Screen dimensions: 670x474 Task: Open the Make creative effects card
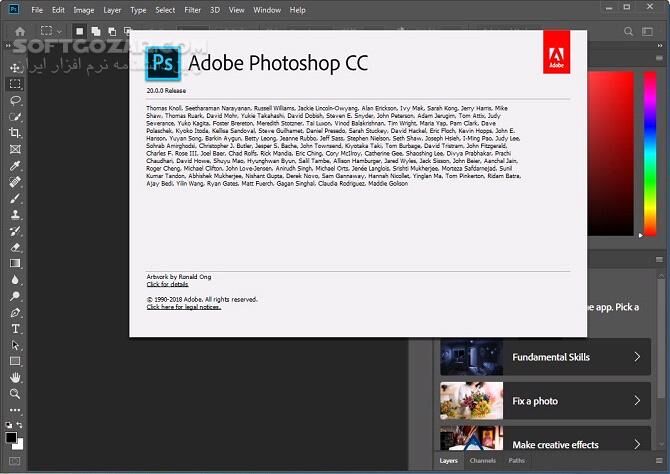[x=545, y=438]
